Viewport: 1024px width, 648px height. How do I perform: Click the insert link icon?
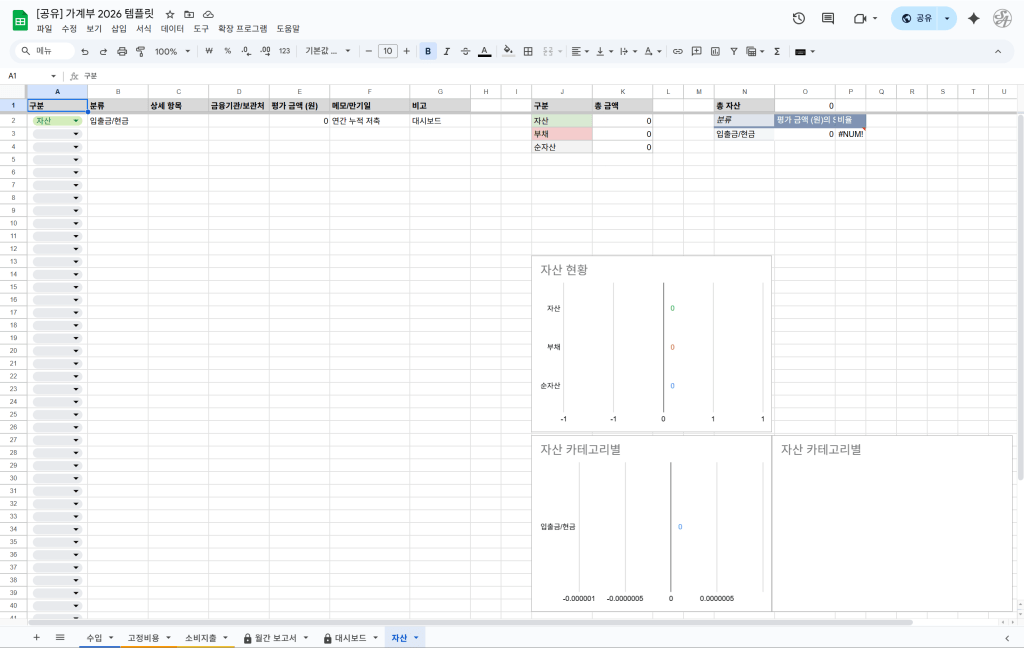pos(678,51)
